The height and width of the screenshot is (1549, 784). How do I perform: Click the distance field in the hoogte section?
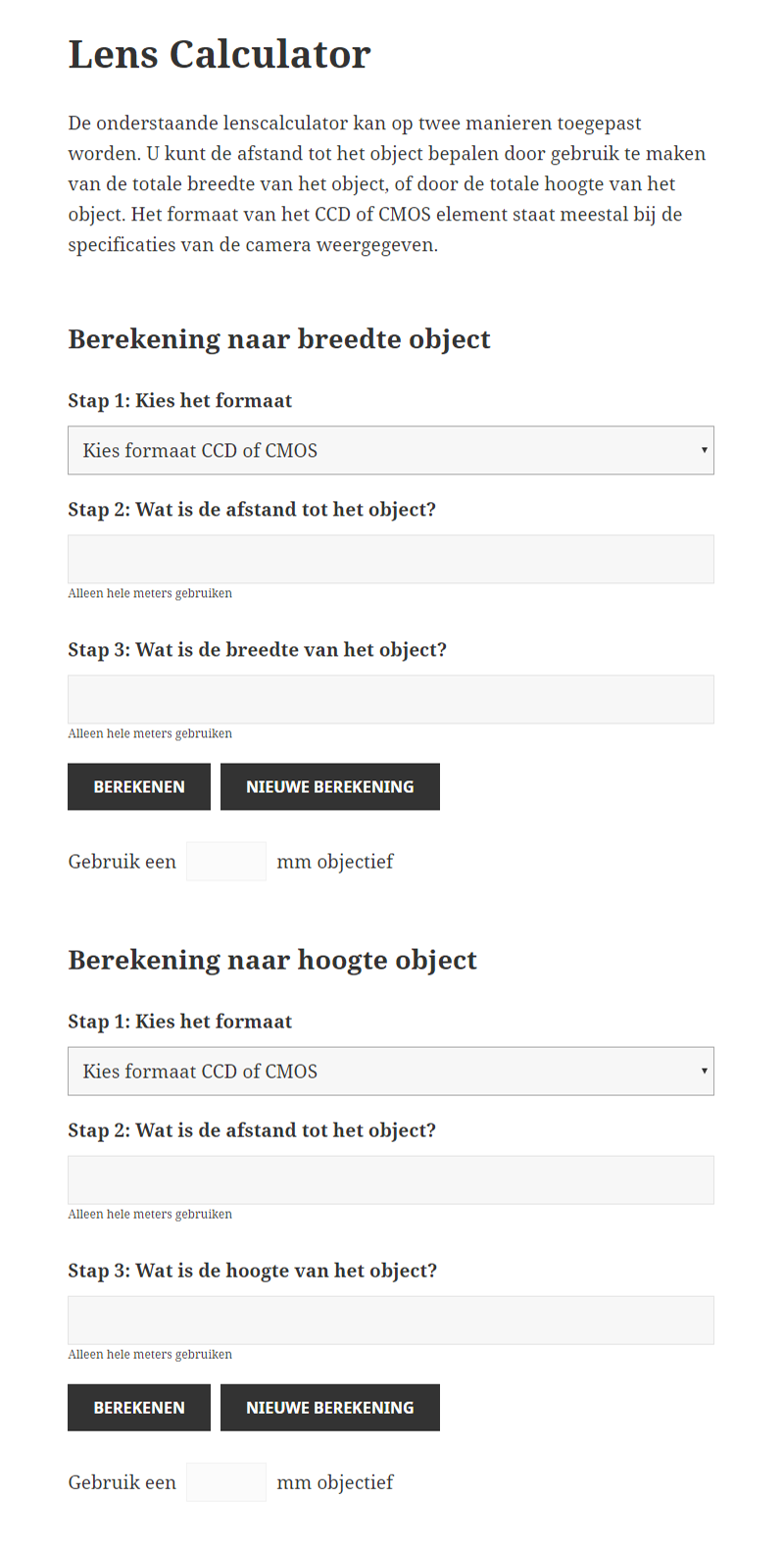(390, 1179)
